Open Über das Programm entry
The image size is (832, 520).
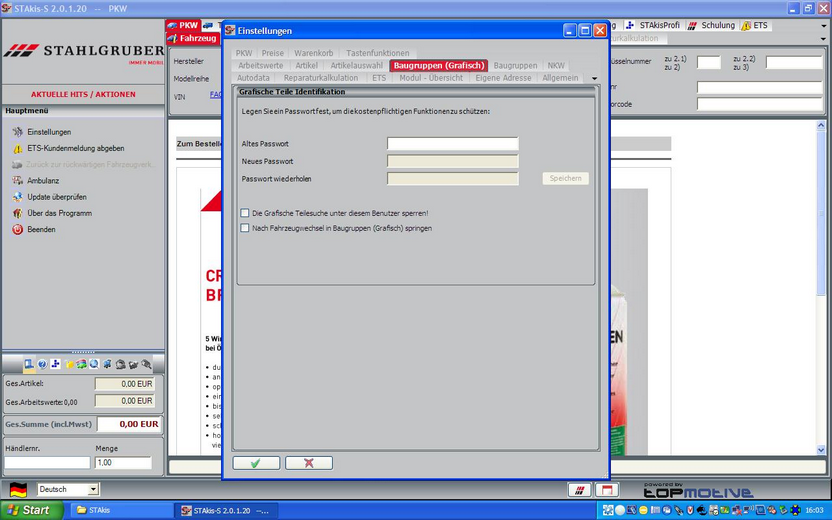59,213
